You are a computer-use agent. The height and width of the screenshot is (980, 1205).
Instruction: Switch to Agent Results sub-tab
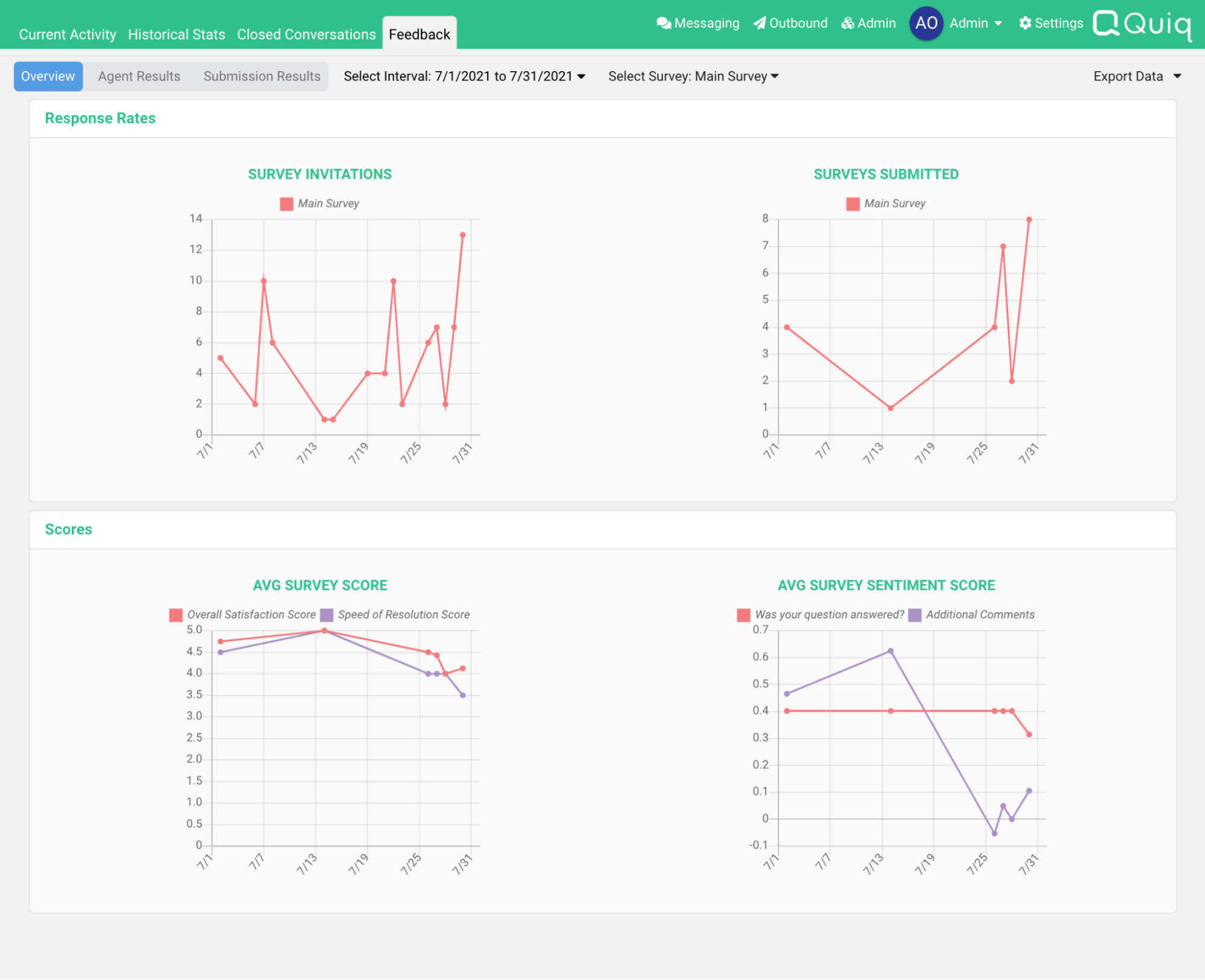pos(139,77)
